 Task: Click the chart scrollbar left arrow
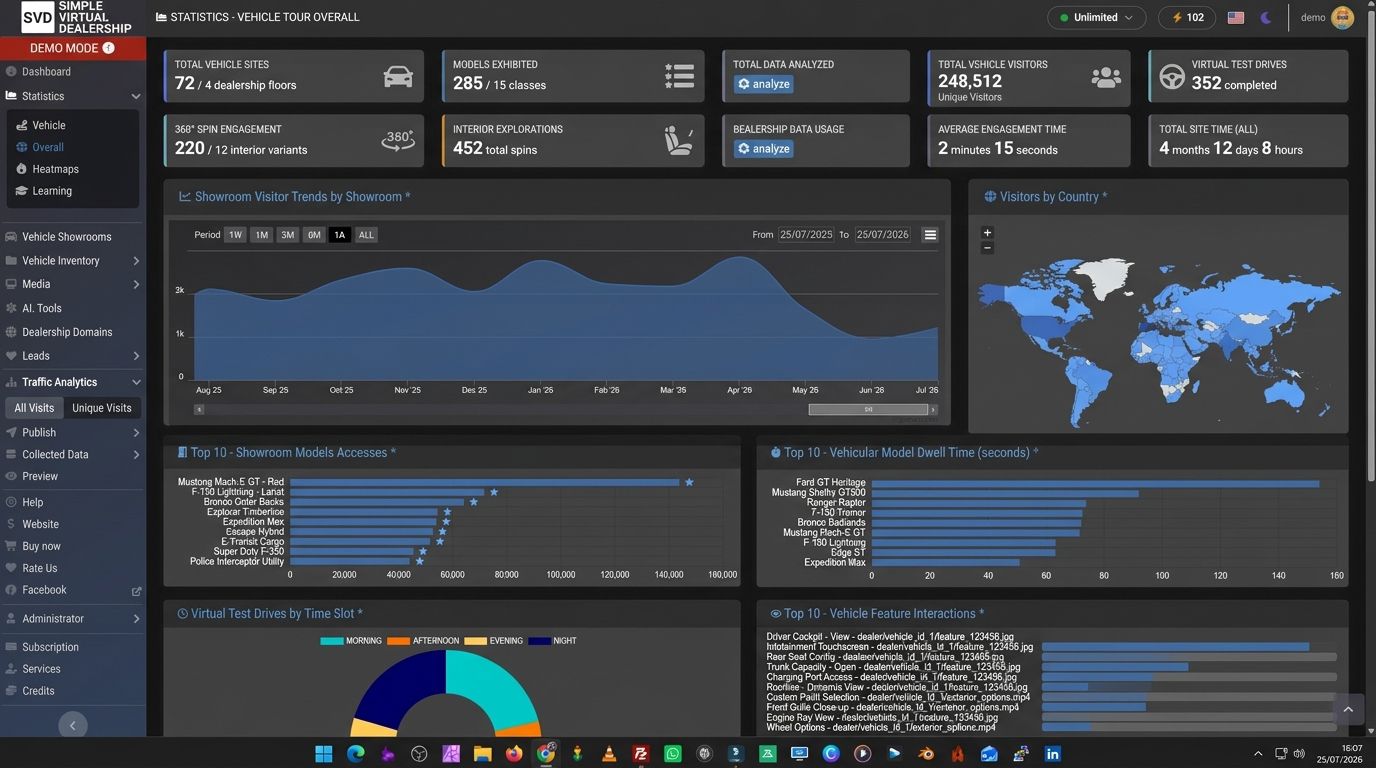(x=199, y=409)
